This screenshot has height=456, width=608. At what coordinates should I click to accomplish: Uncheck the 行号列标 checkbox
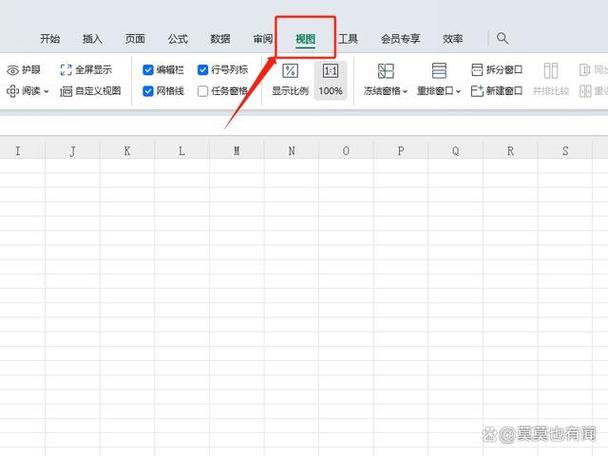pyautogui.click(x=203, y=70)
